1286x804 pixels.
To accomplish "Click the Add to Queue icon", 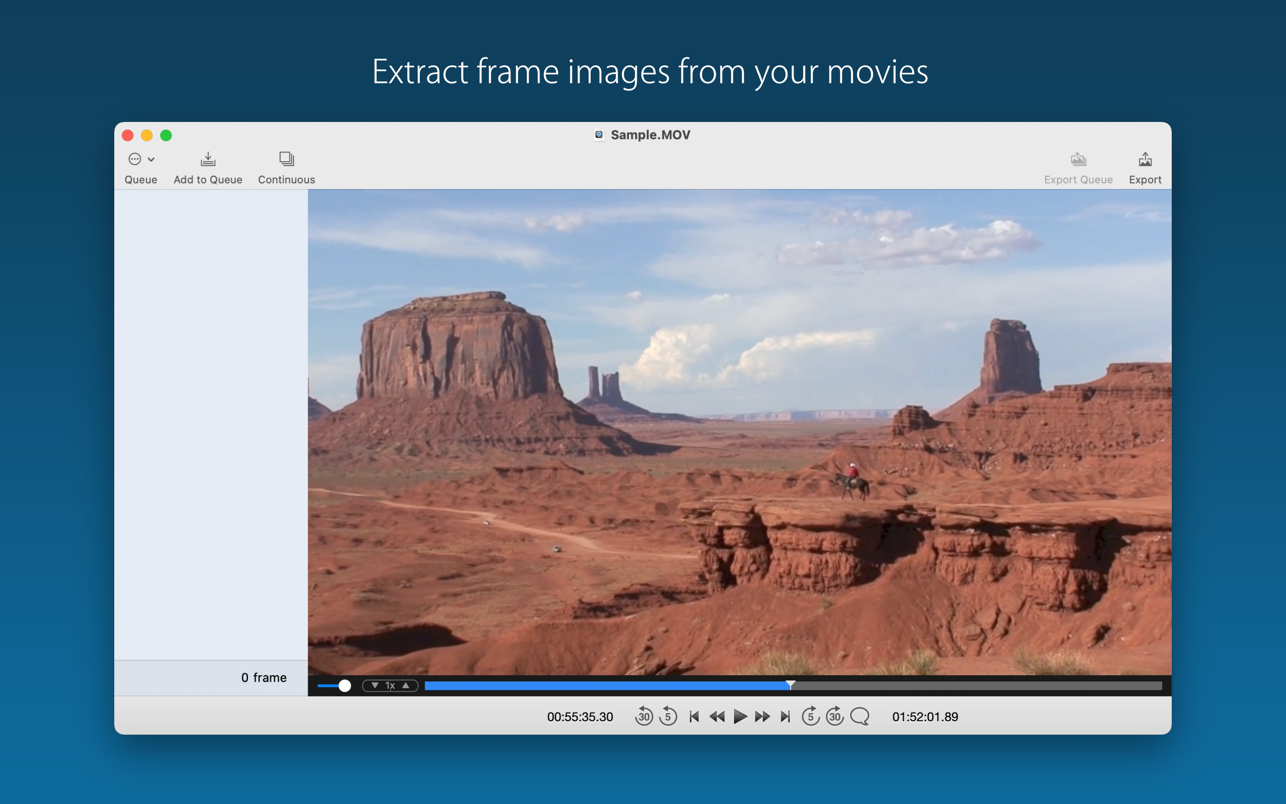I will point(208,160).
